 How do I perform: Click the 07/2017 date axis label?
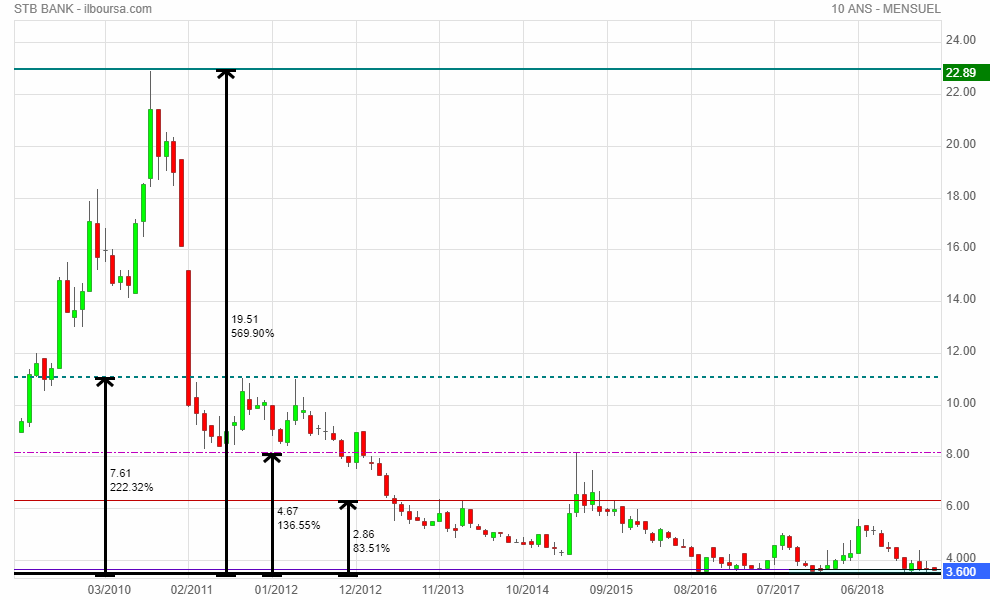[x=778, y=590]
